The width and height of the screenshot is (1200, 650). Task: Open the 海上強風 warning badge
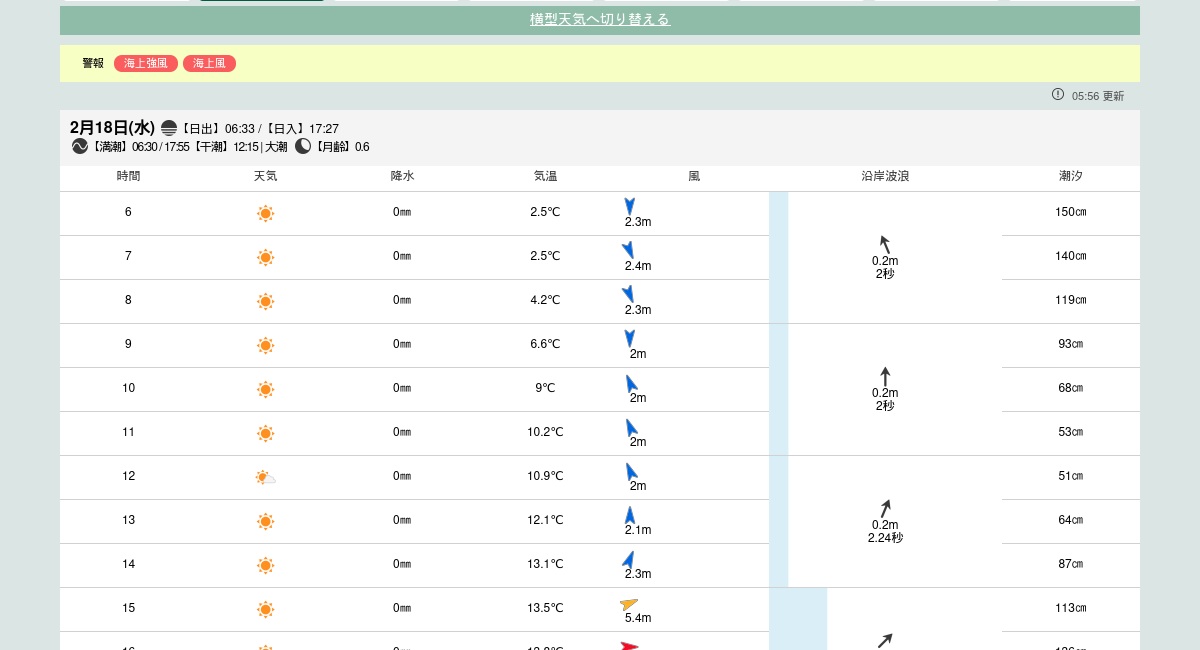pos(145,63)
